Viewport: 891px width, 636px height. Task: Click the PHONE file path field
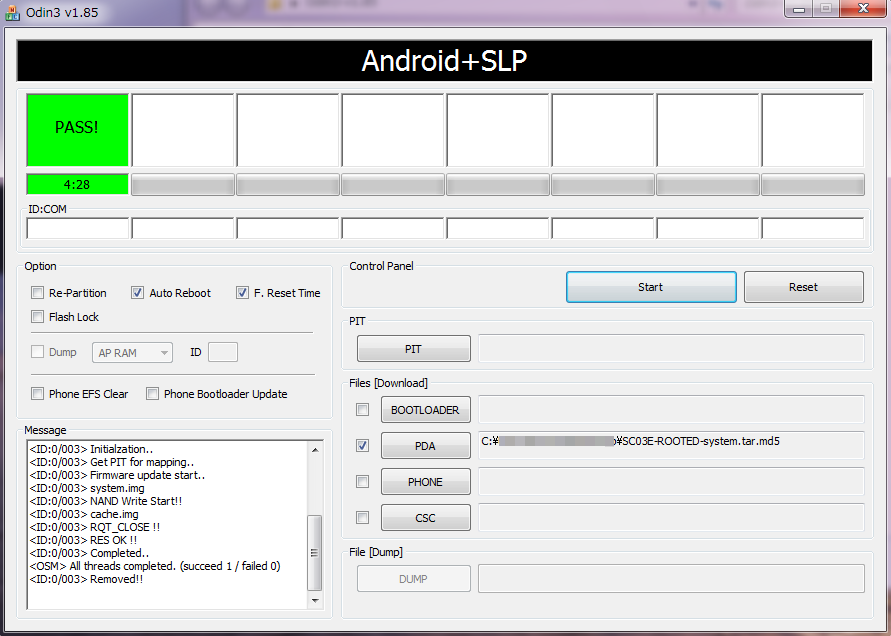coord(671,481)
